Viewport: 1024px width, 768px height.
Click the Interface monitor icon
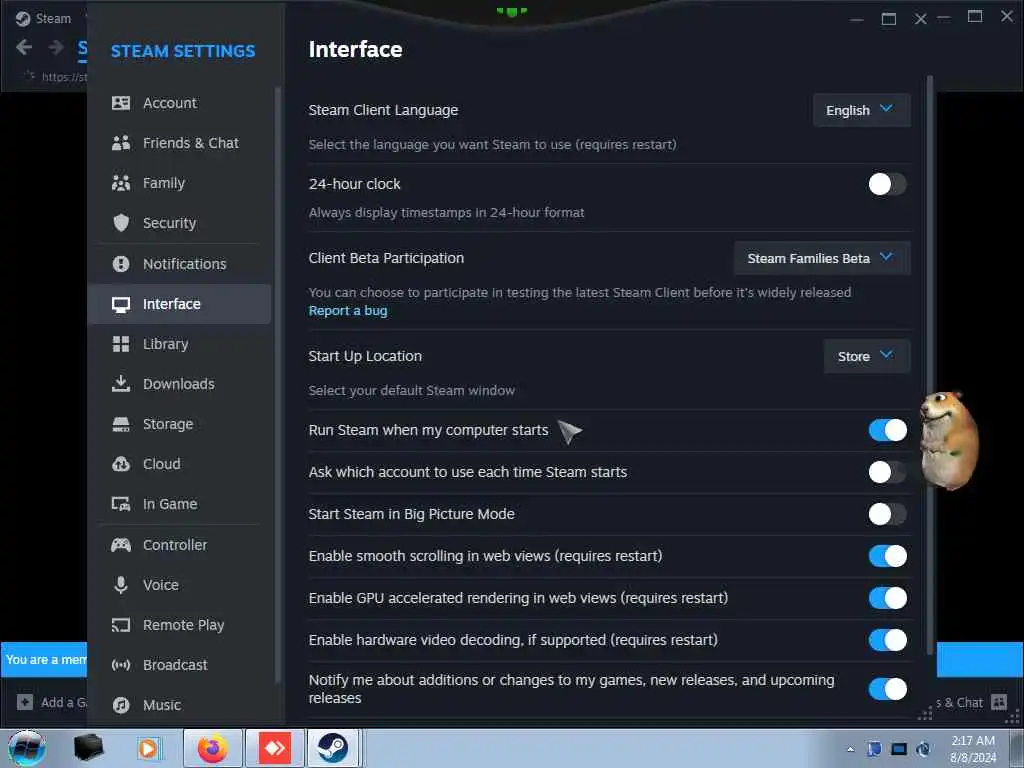click(121, 304)
